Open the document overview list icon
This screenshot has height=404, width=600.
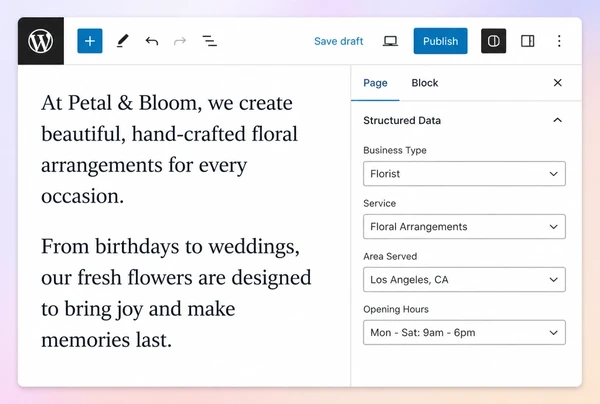(210, 41)
